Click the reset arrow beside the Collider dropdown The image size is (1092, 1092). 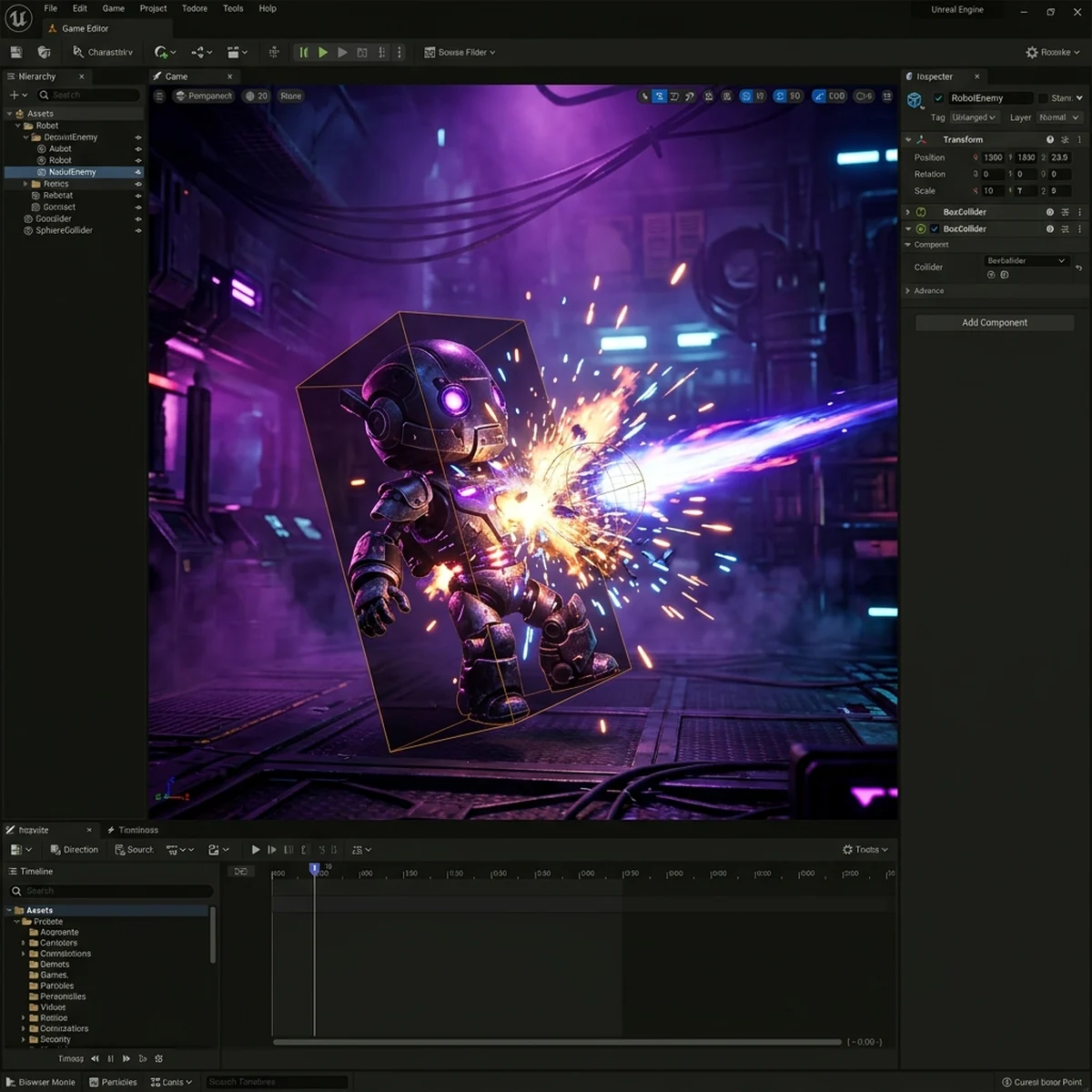1078,268
